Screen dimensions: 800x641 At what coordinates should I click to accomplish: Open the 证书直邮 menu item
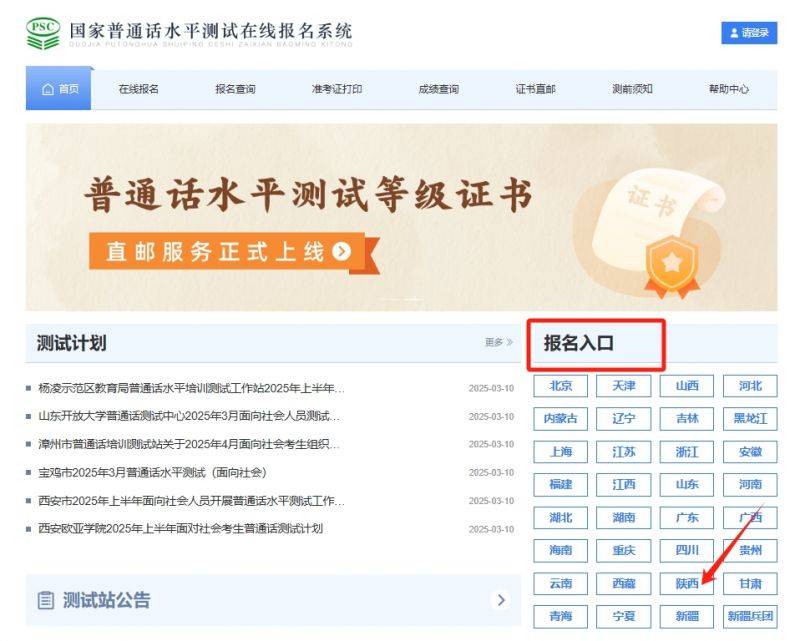pyautogui.click(x=535, y=89)
